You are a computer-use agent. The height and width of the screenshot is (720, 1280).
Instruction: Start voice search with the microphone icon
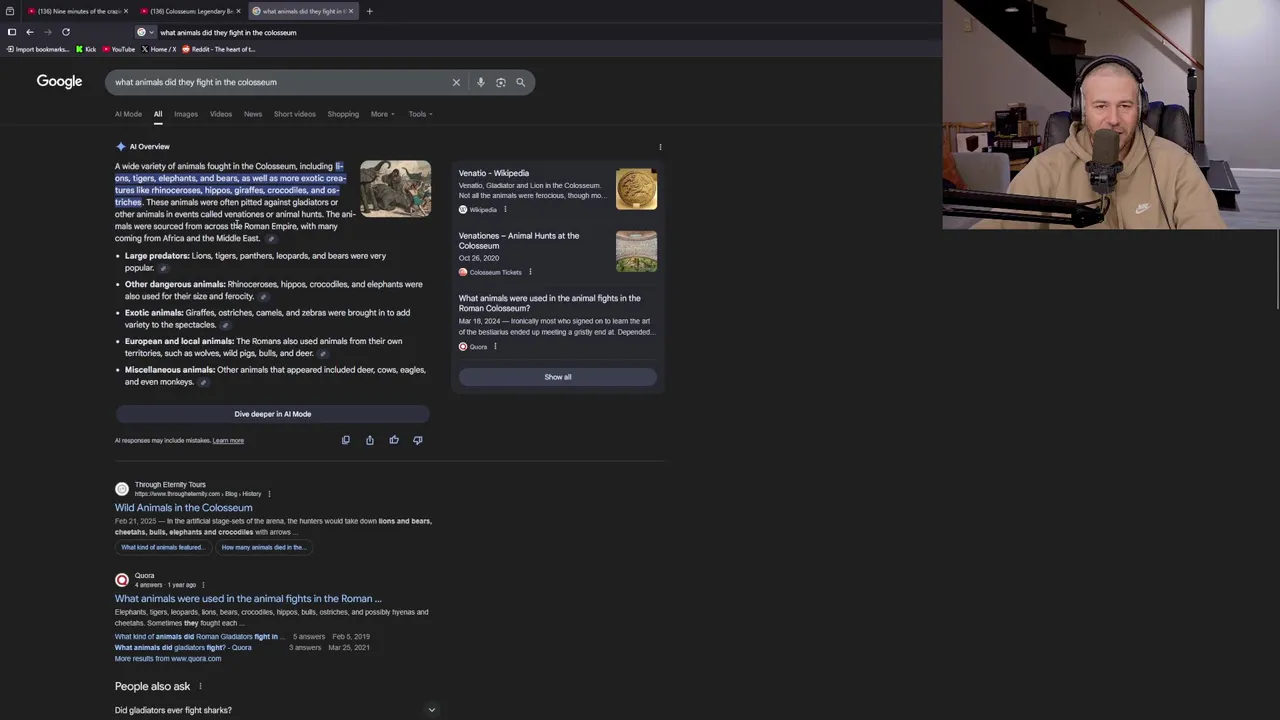tap(480, 82)
